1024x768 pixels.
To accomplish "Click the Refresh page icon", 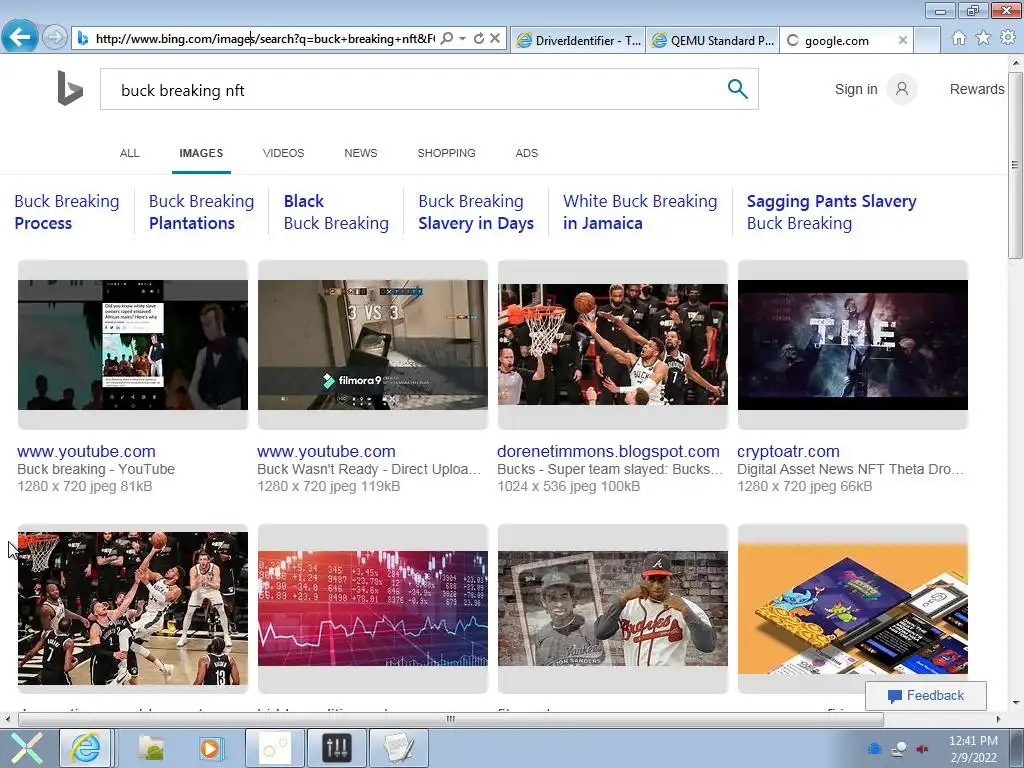I will pos(479,39).
